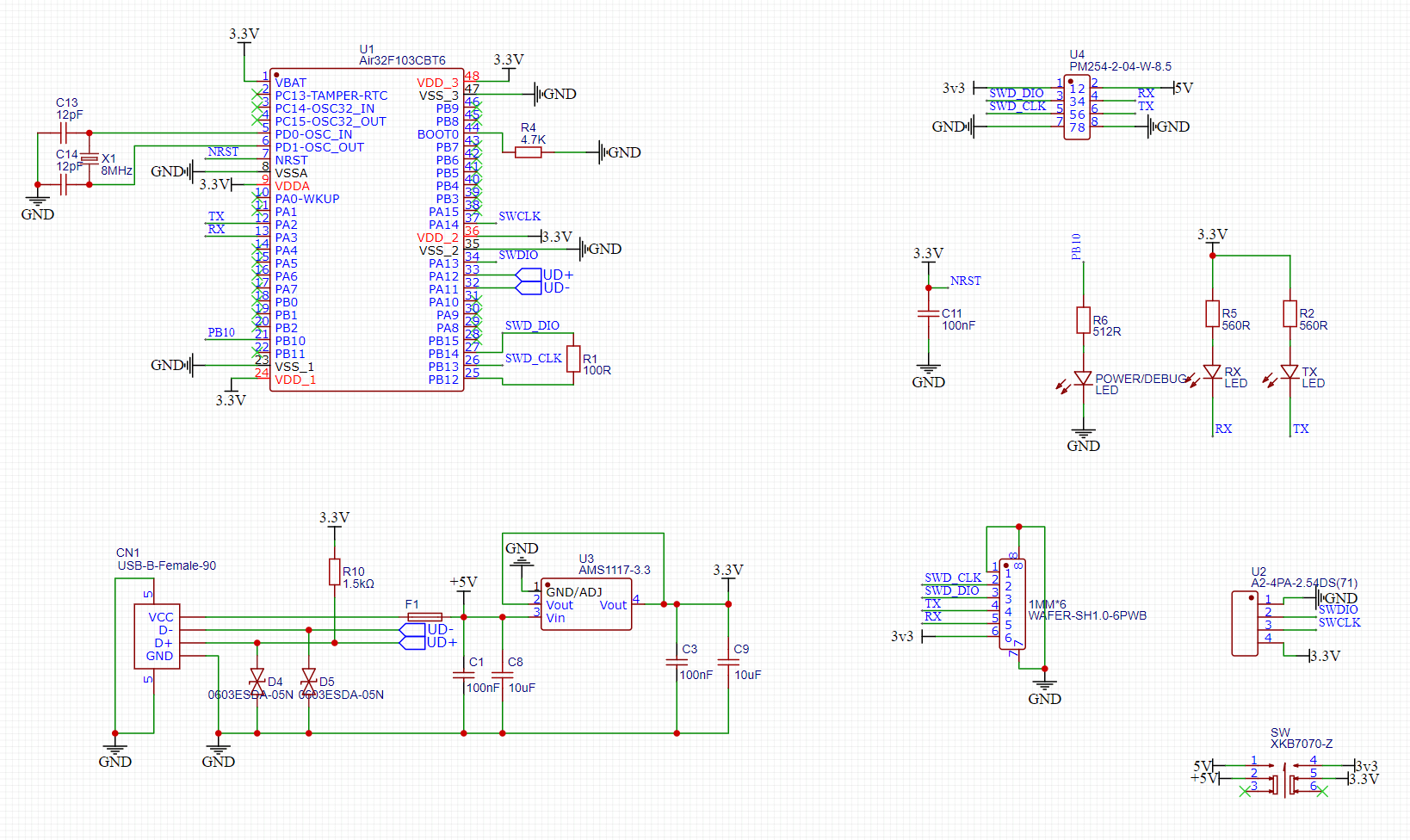This screenshot has width=1410, height=840.
Task: Select the CN1 USB-B-Female-90 connector body
Action: pyautogui.click(x=158, y=636)
